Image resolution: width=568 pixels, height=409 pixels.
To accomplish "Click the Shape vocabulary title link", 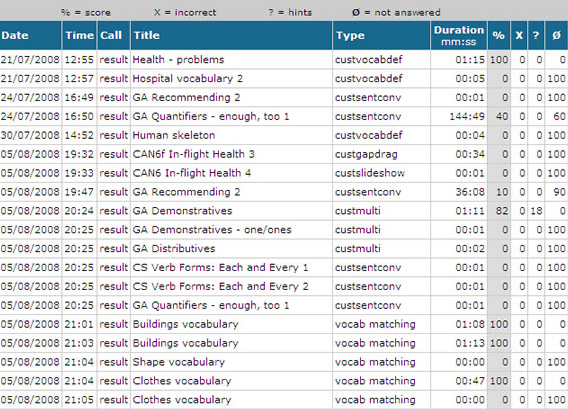I will 179,362.
